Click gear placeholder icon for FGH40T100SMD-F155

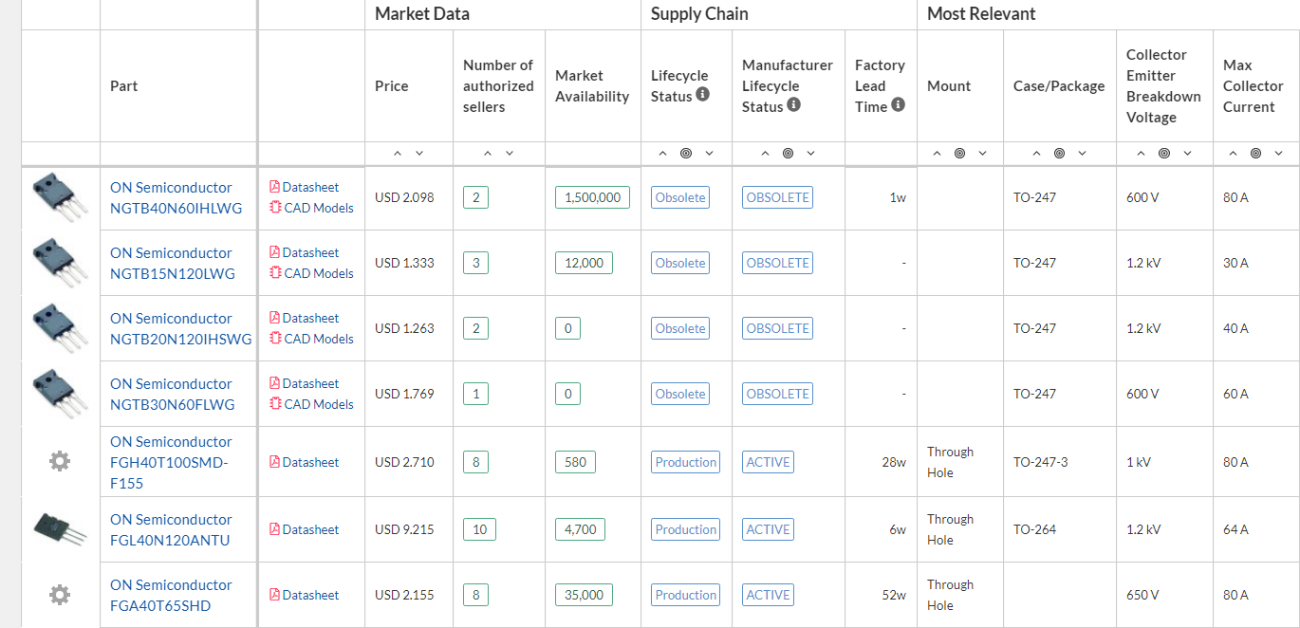click(x=60, y=461)
